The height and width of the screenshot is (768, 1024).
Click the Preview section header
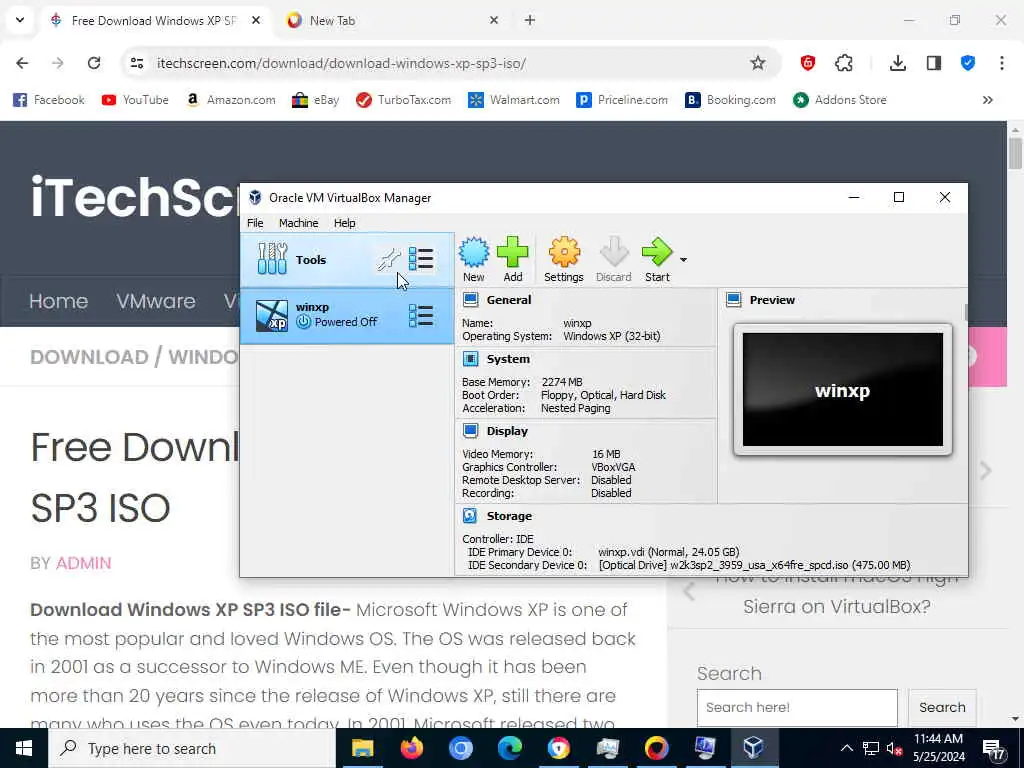772,300
